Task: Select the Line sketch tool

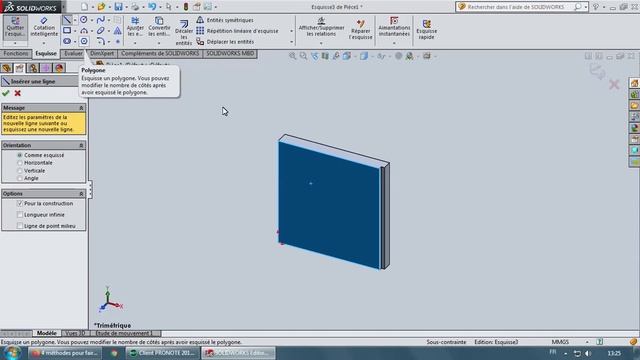Action: point(67,20)
